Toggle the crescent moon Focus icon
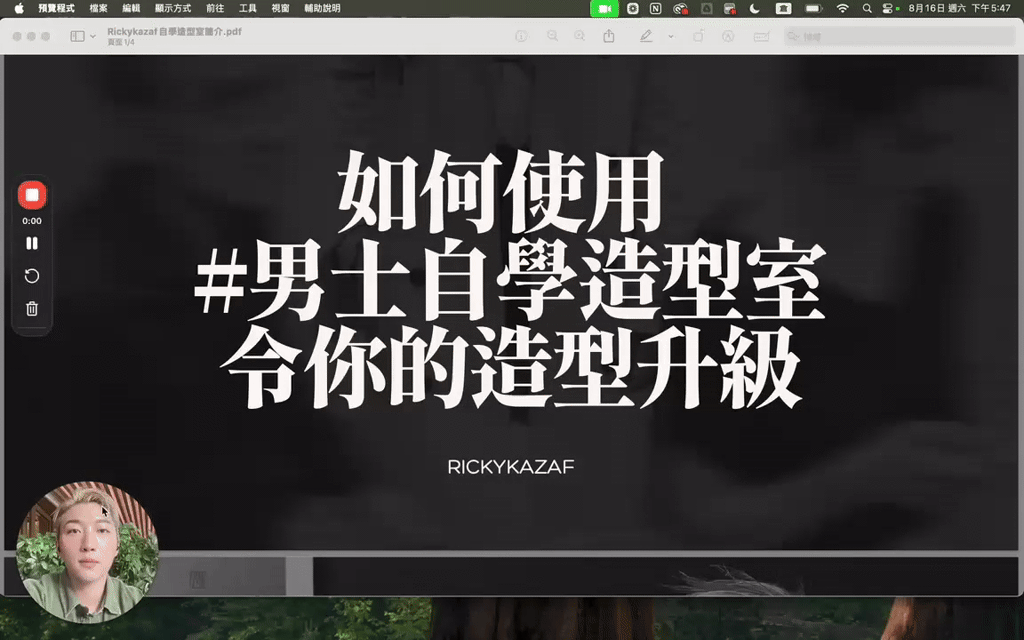This screenshot has height=640, width=1024. [755, 8]
